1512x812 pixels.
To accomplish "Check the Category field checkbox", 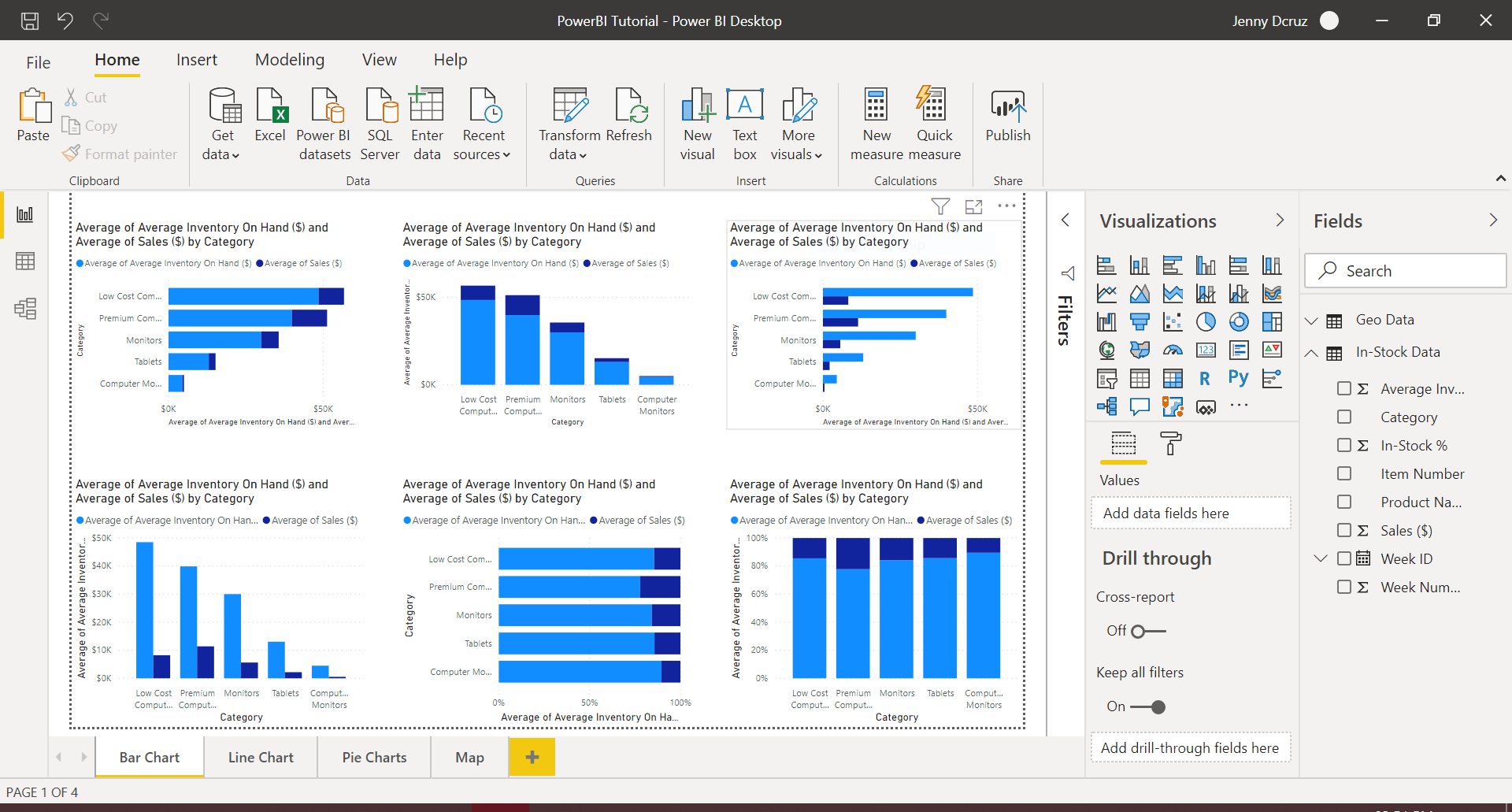I will point(1344,417).
